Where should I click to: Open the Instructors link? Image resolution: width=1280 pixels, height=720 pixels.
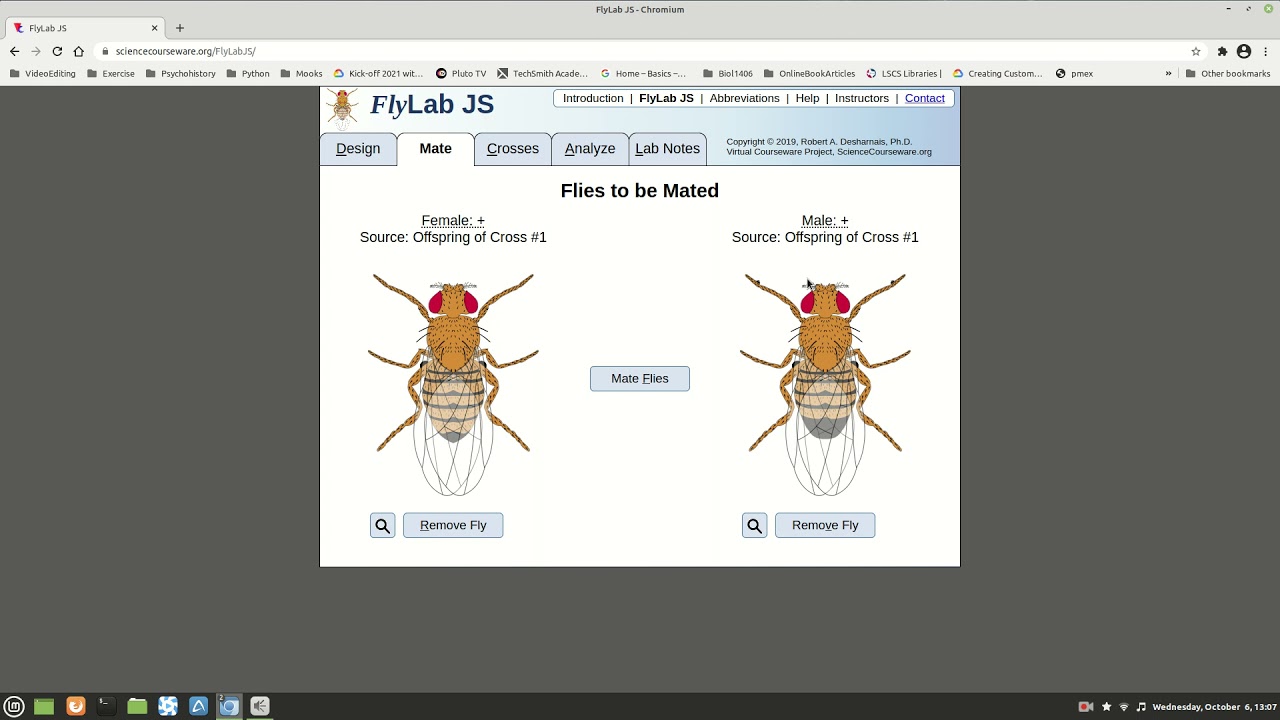(862, 98)
